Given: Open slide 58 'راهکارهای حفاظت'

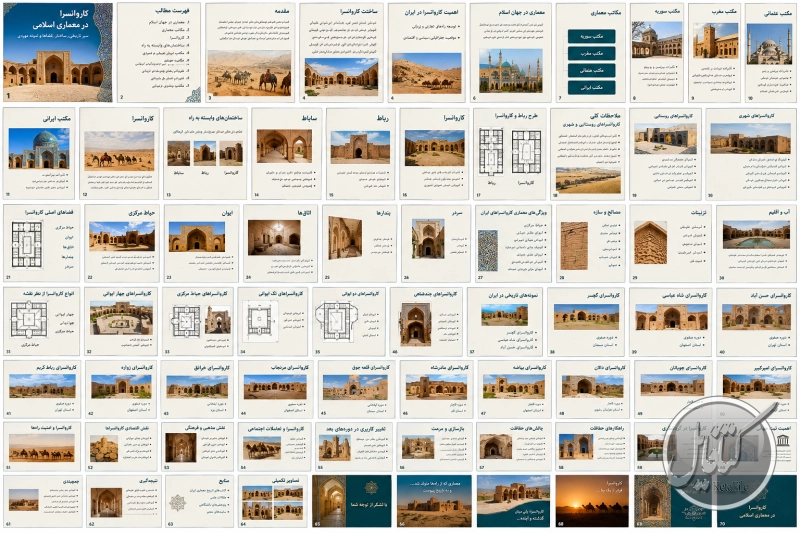Looking at the screenshot, I should (x=593, y=446).
